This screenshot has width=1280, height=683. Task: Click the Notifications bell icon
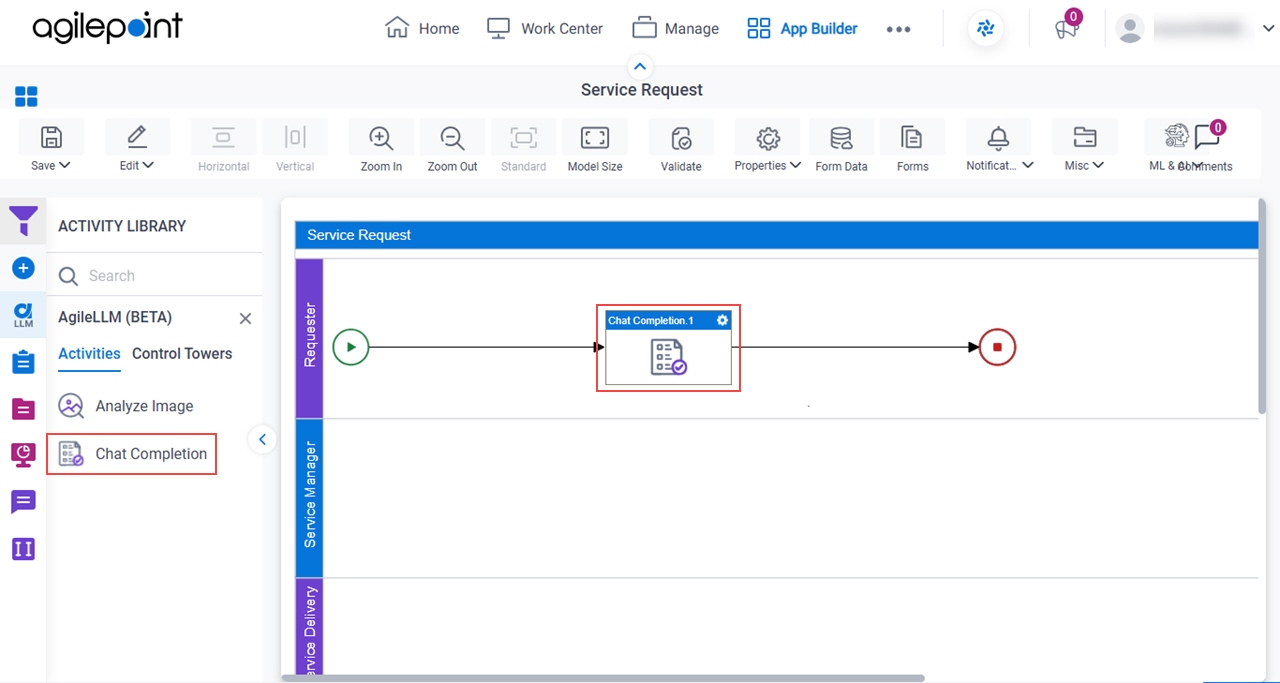[x=998, y=137]
